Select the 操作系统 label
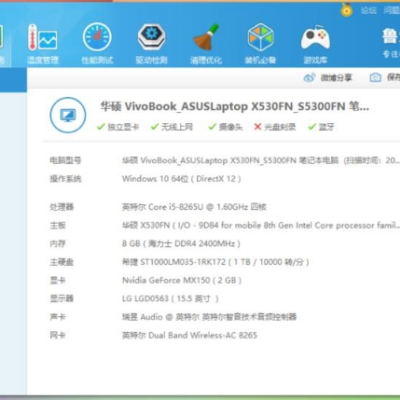 [x=65, y=179]
